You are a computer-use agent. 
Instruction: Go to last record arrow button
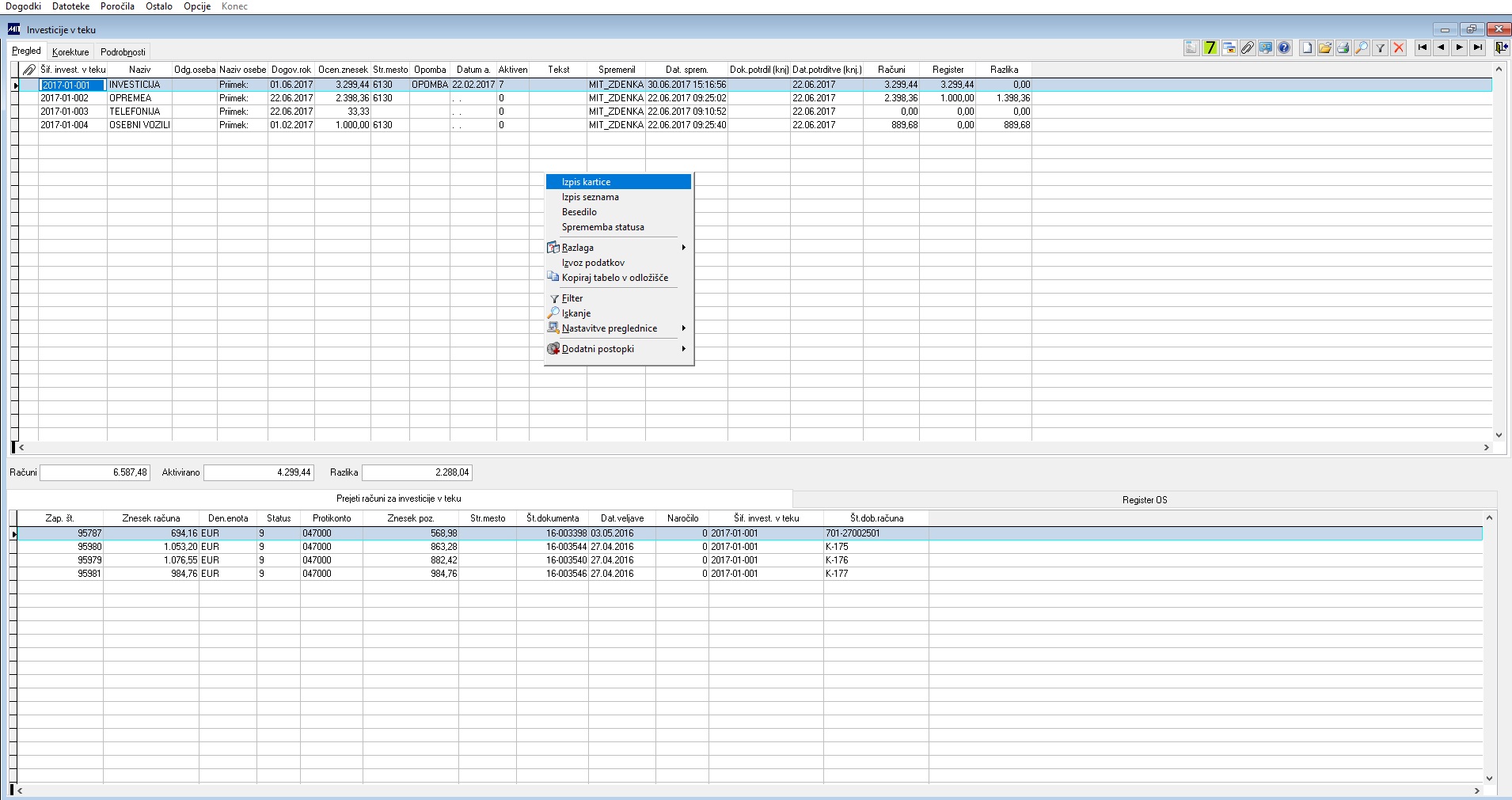pos(1478,48)
